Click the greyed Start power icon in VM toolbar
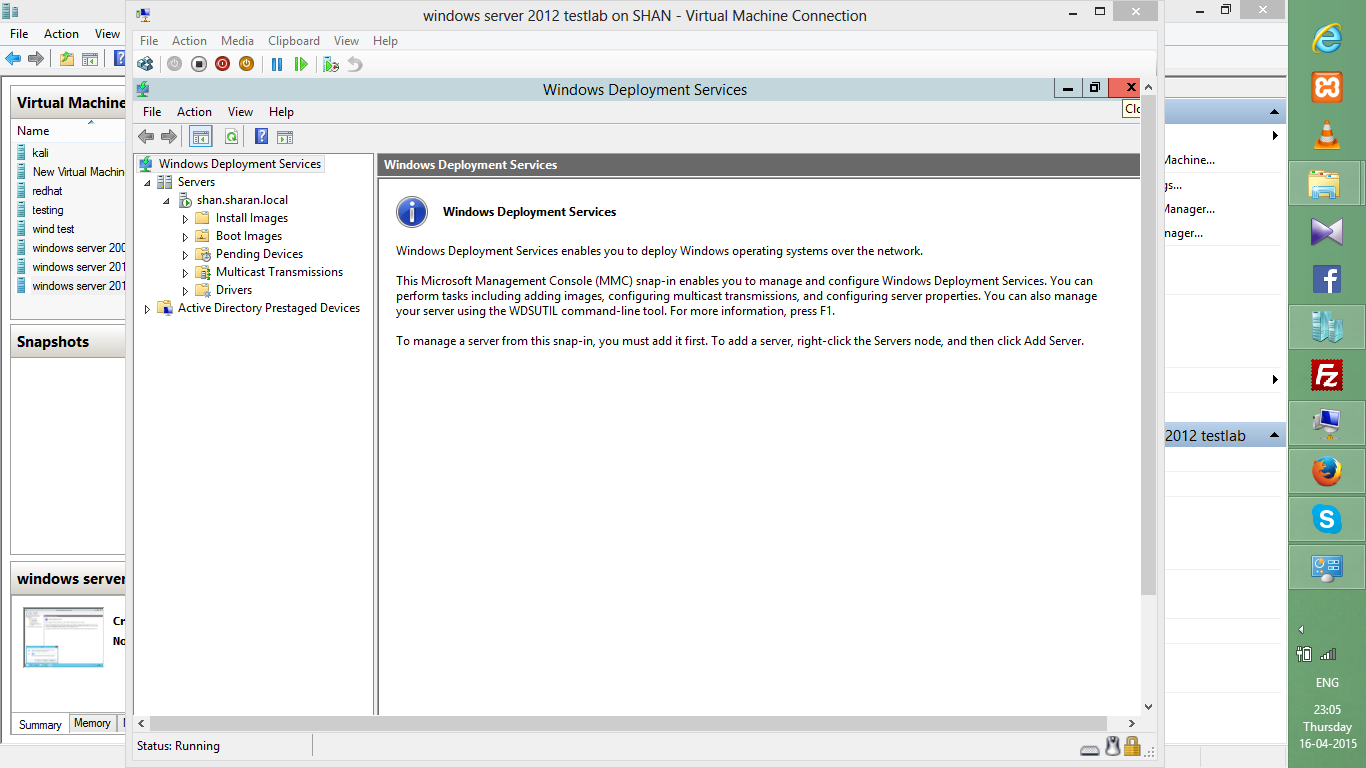 (174, 64)
